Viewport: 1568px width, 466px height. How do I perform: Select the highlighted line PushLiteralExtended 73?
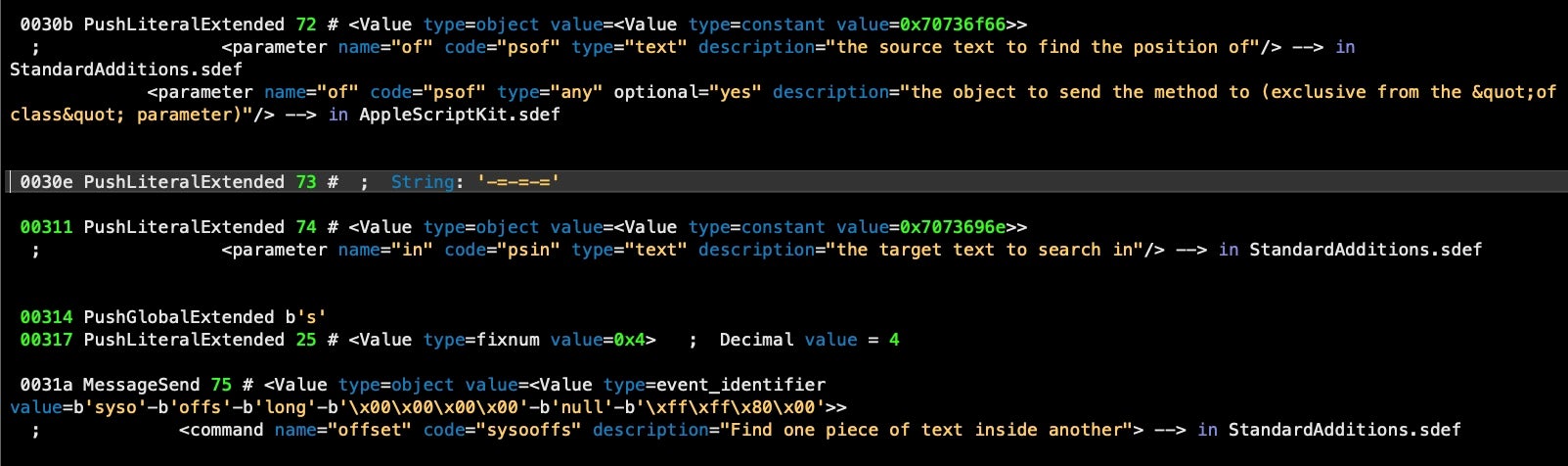[x=784, y=182]
